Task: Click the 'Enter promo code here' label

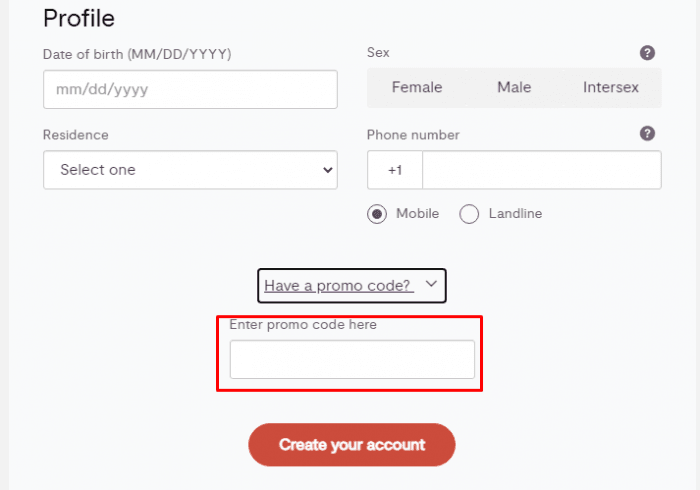Action: [x=303, y=325]
